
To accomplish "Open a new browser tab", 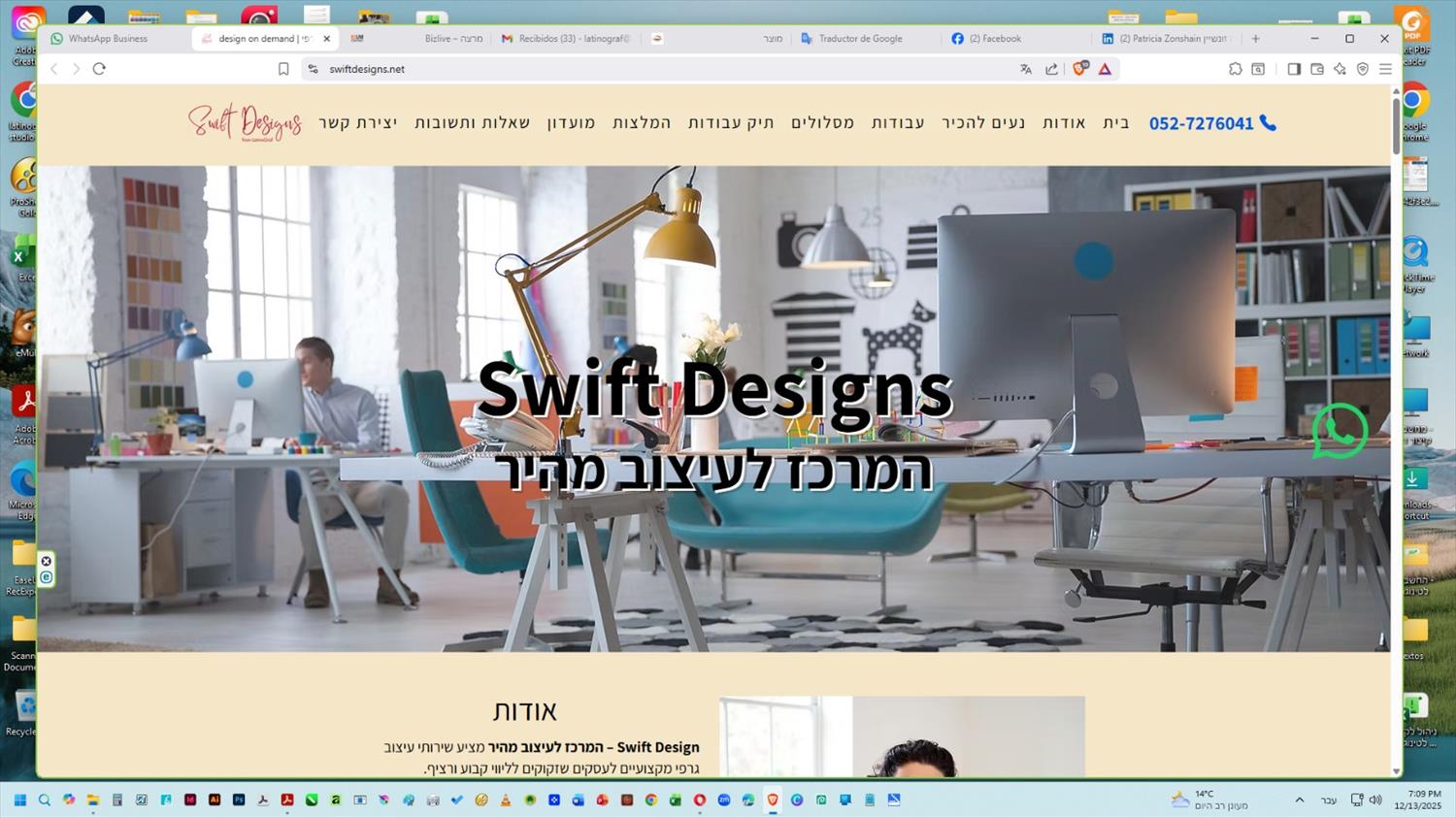I will click(x=1255, y=39).
